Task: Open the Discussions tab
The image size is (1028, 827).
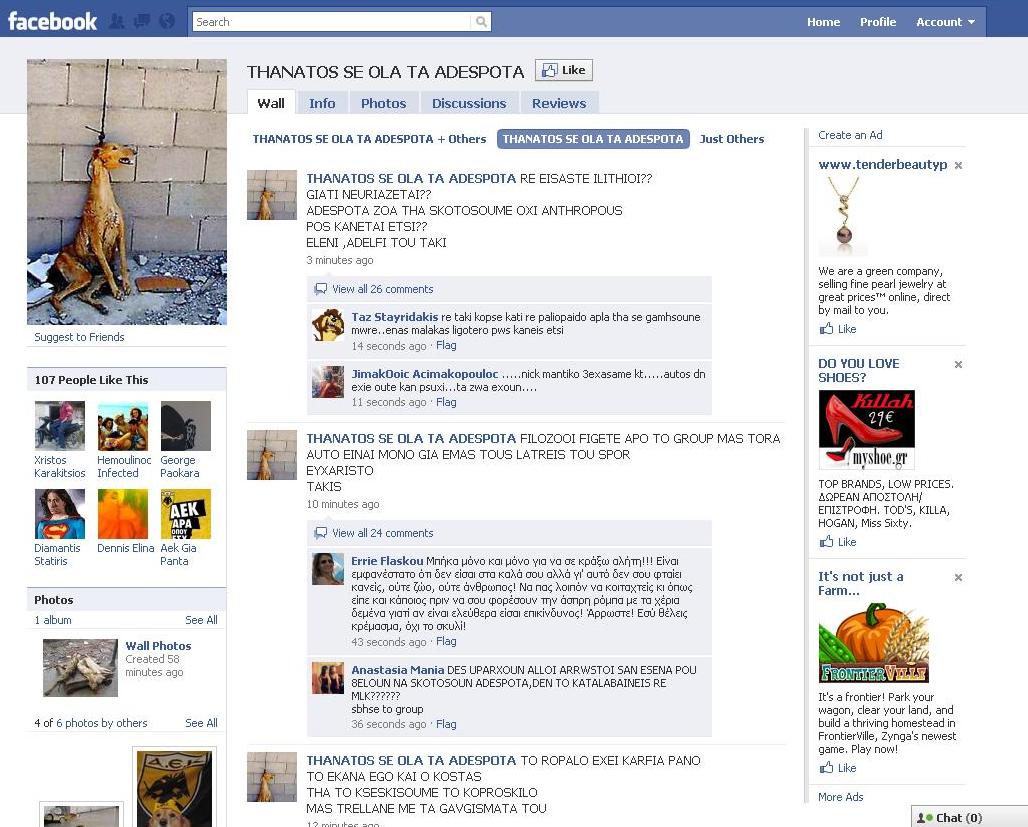Action: click(x=469, y=103)
